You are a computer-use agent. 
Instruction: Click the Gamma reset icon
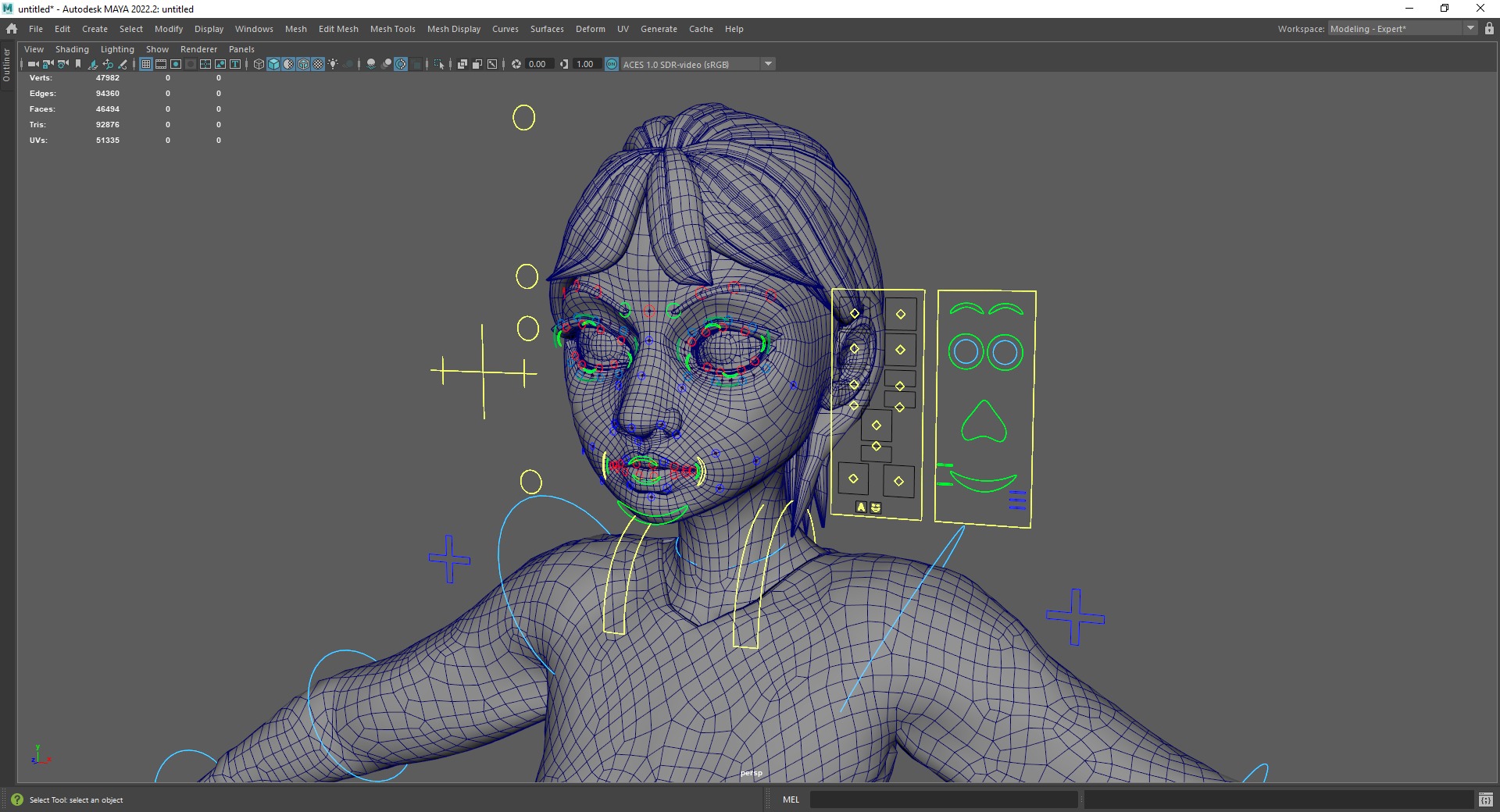click(564, 64)
